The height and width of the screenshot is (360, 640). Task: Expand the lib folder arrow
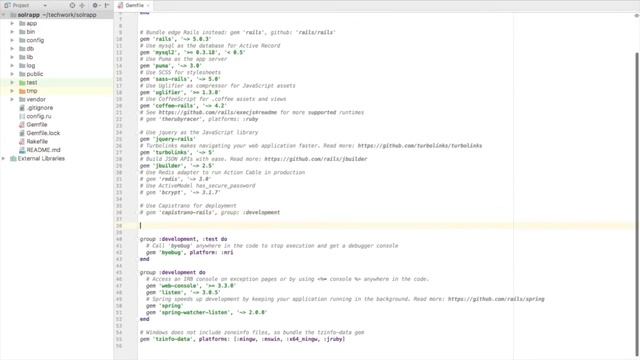[12, 57]
